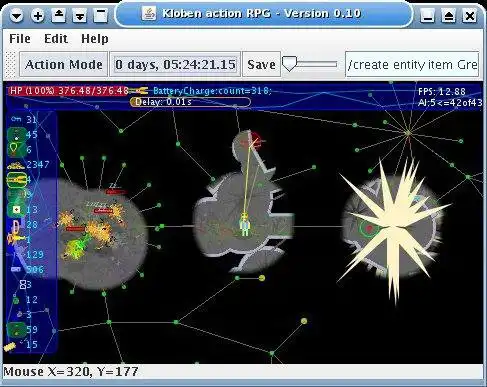Image resolution: width=487 pixels, height=387 pixels.
Task: Select the green inventory item with count 45
Action: pos(16,135)
